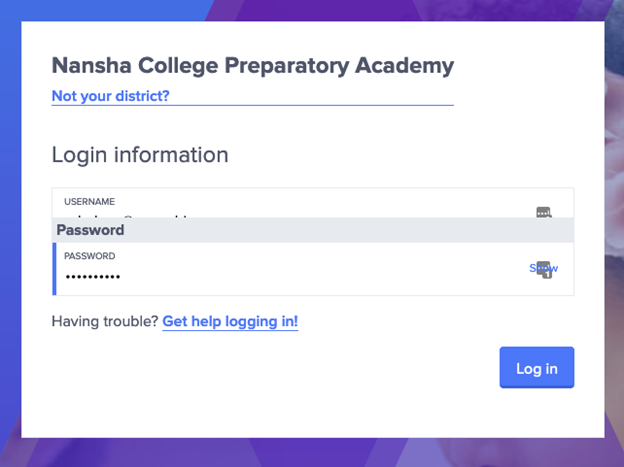Click the password manager icon in Username field
The height and width of the screenshot is (467, 624).
544,211
